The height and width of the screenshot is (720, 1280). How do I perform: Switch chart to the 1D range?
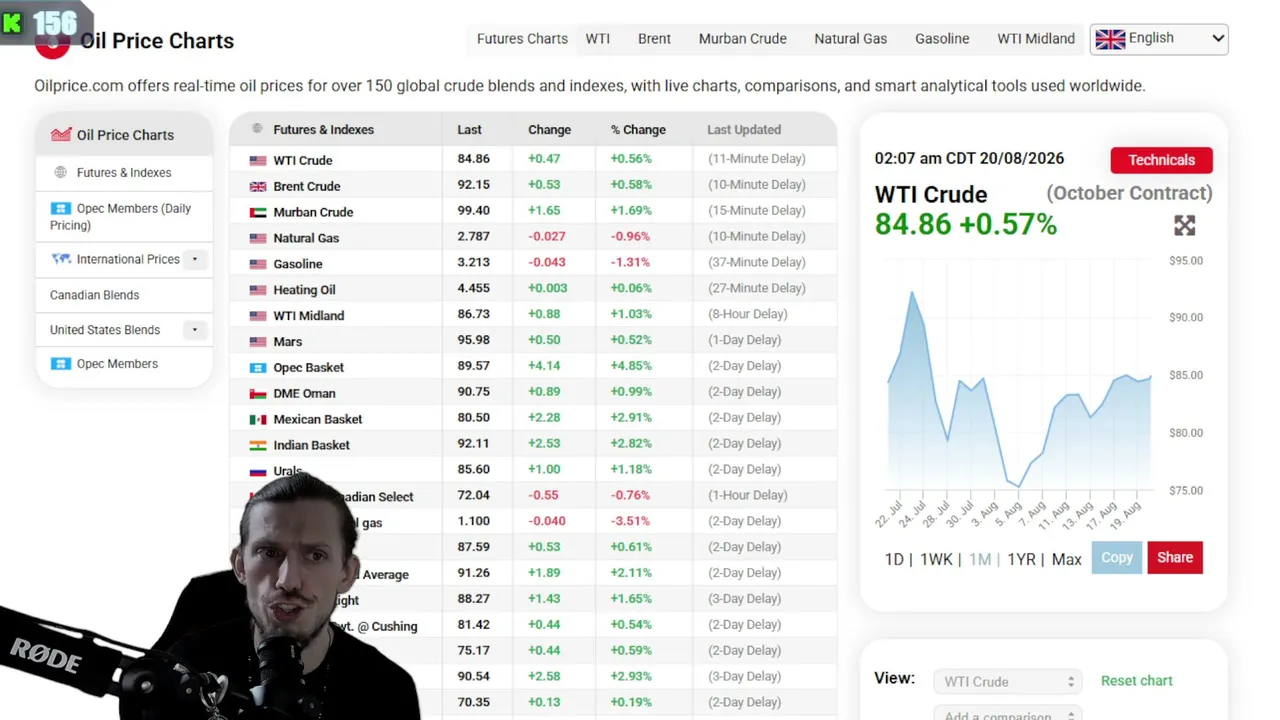pyautogui.click(x=894, y=559)
